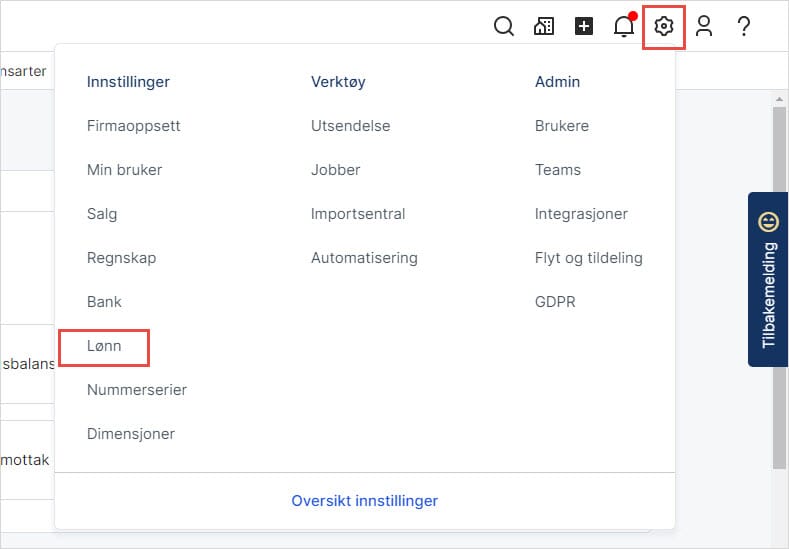The height and width of the screenshot is (549, 789).
Task: Open the user profile icon
Action: (704, 27)
